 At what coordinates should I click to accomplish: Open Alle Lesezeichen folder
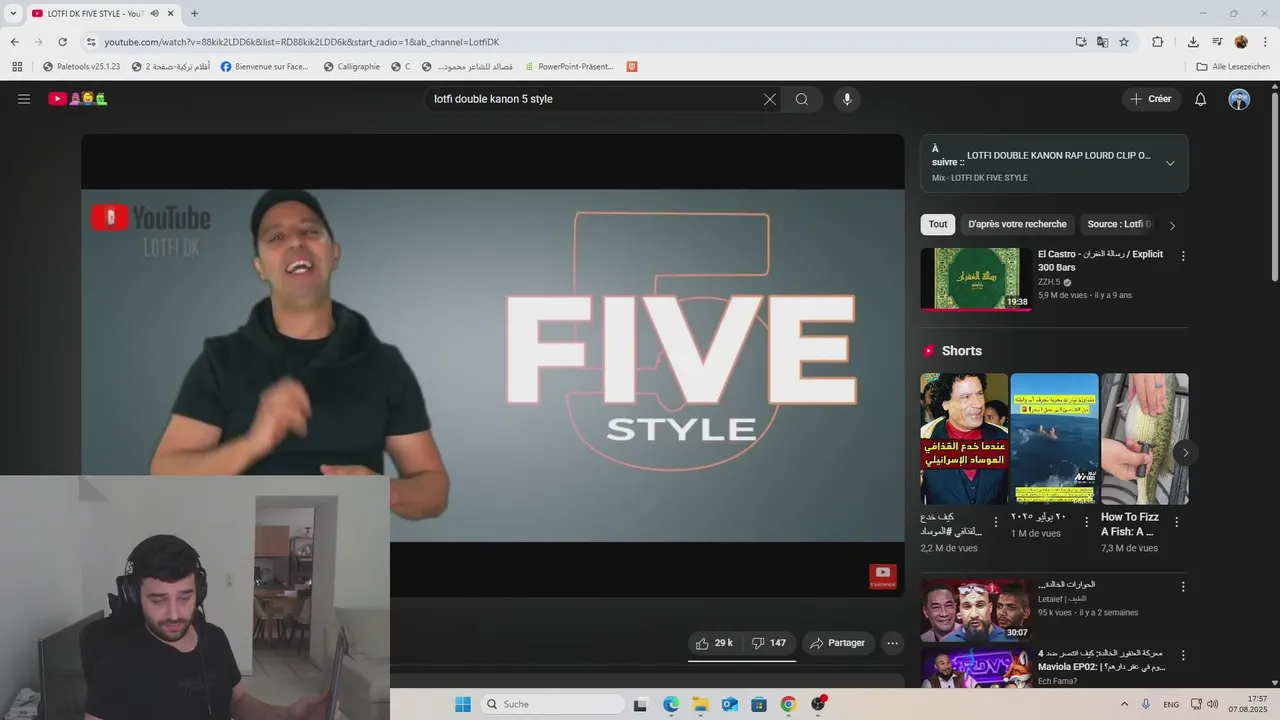(x=1233, y=67)
